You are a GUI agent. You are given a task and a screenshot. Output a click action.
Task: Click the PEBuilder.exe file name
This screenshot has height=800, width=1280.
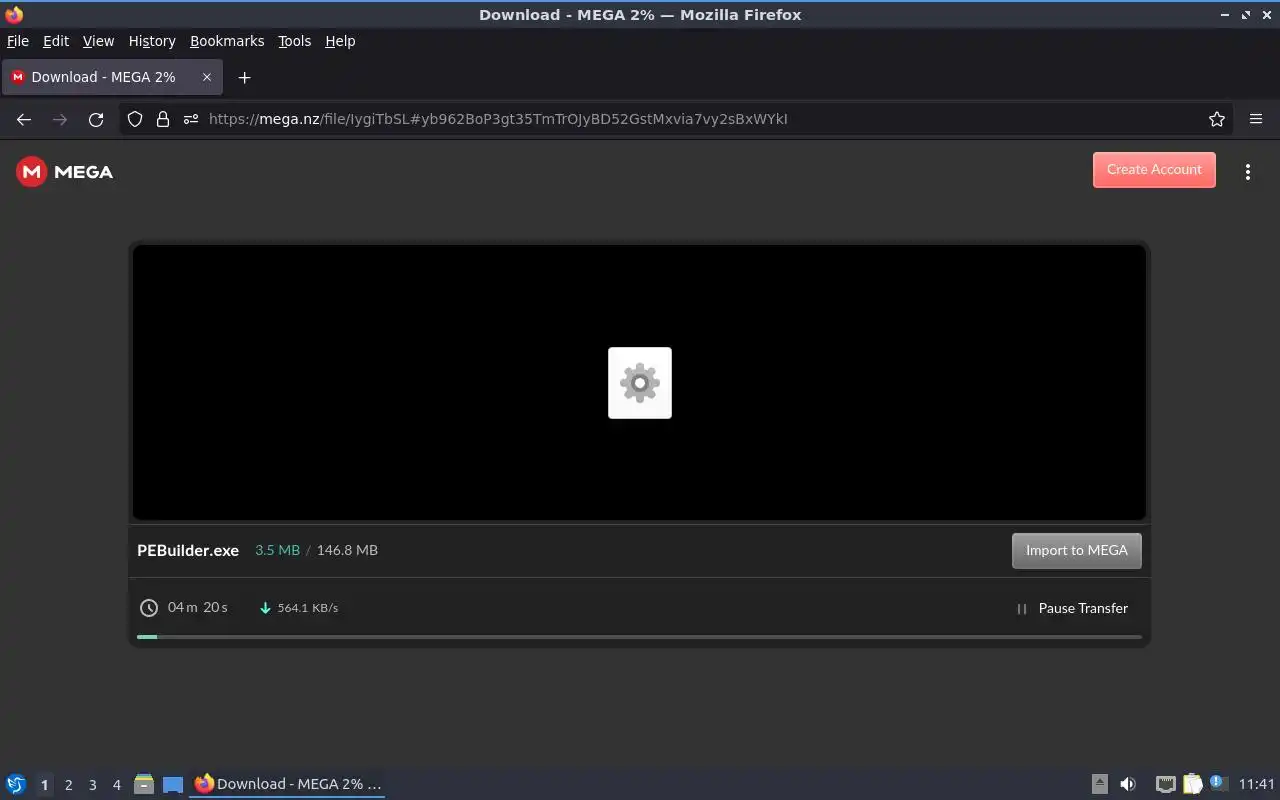(x=188, y=550)
